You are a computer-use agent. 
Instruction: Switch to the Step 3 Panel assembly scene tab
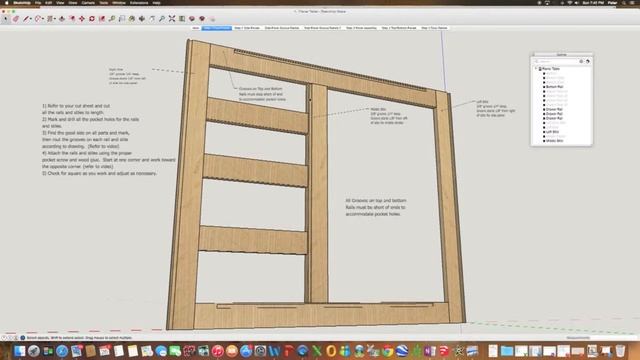tap(361, 28)
